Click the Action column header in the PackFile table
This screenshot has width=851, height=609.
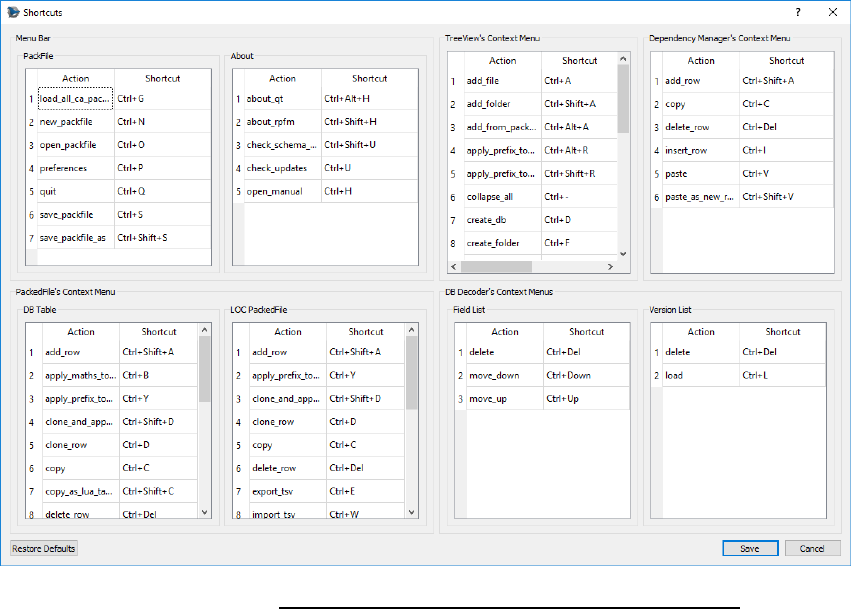coord(75,78)
